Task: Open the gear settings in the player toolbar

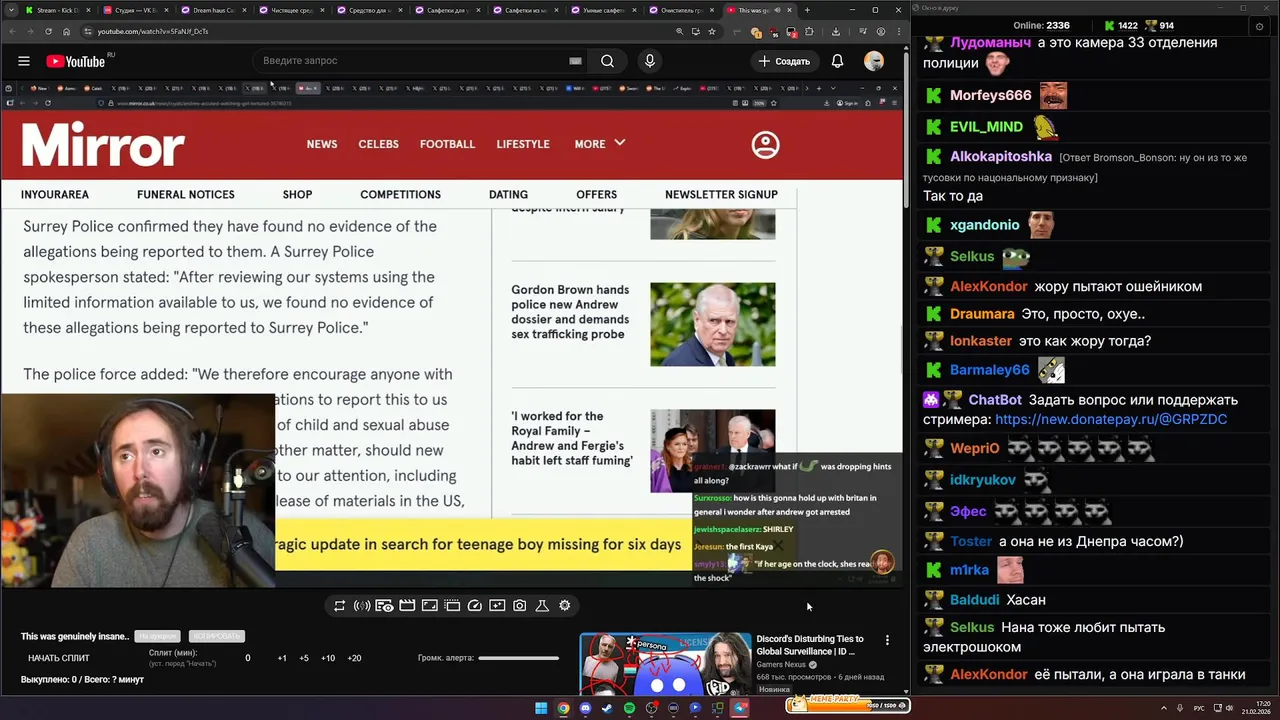Action: [x=565, y=606]
